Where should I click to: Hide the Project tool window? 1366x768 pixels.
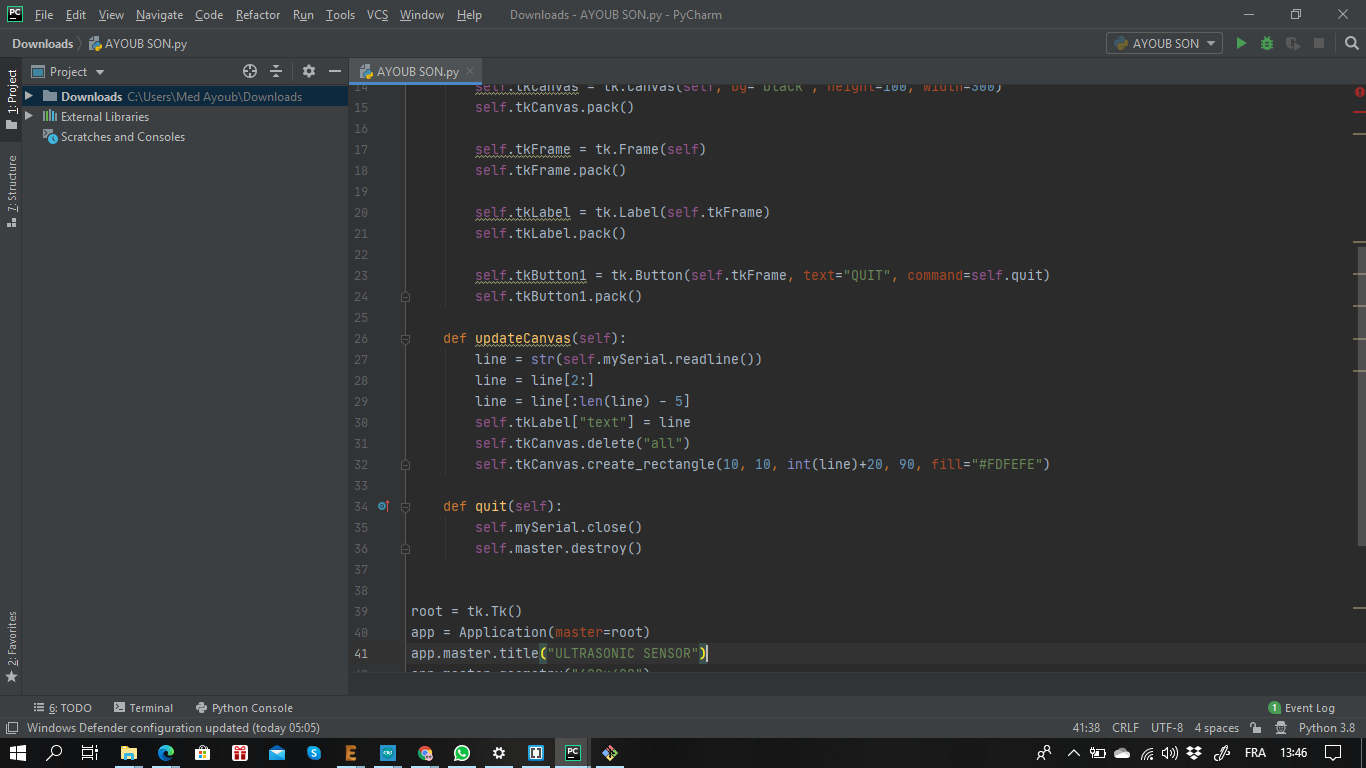335,71
